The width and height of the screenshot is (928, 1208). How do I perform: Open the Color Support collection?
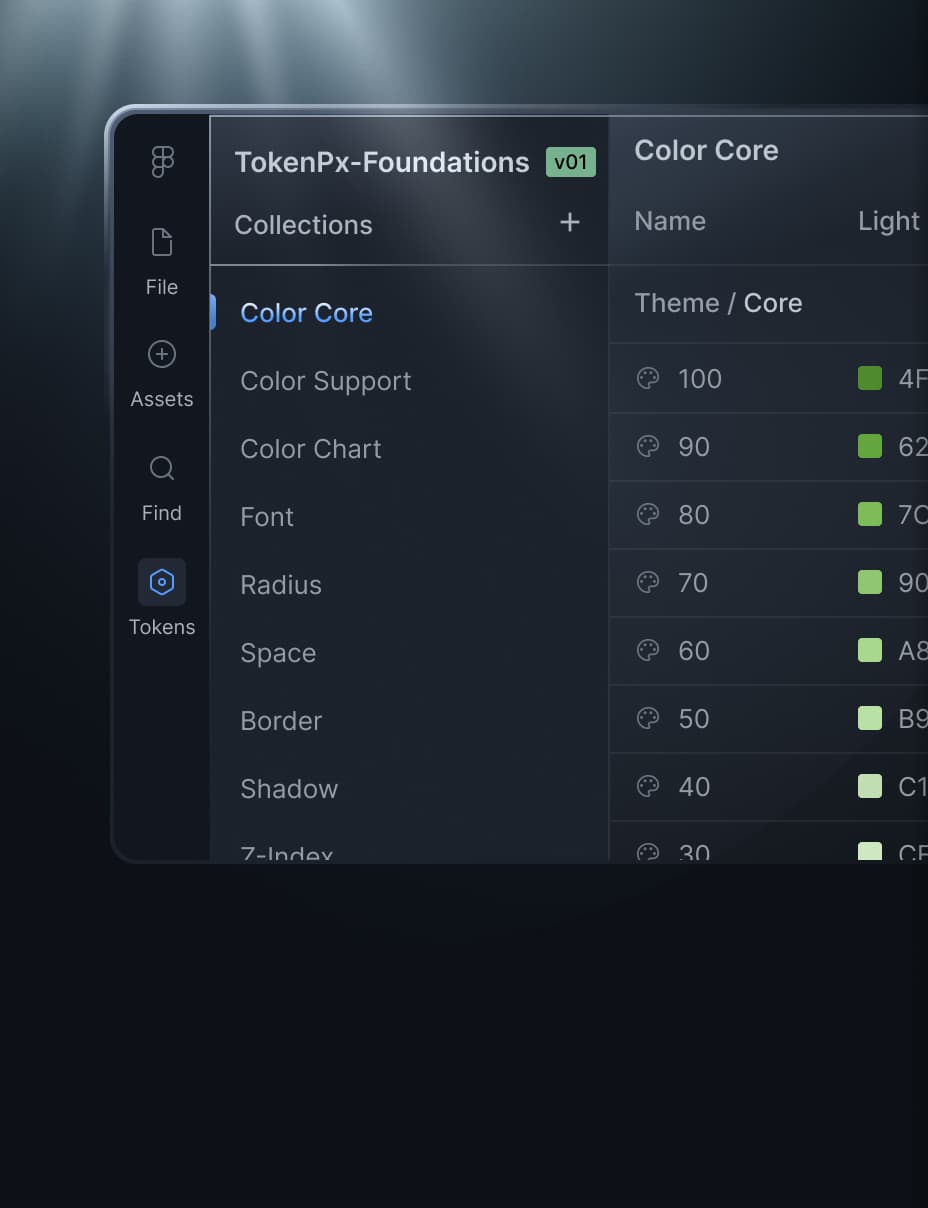tap(326, 381)
